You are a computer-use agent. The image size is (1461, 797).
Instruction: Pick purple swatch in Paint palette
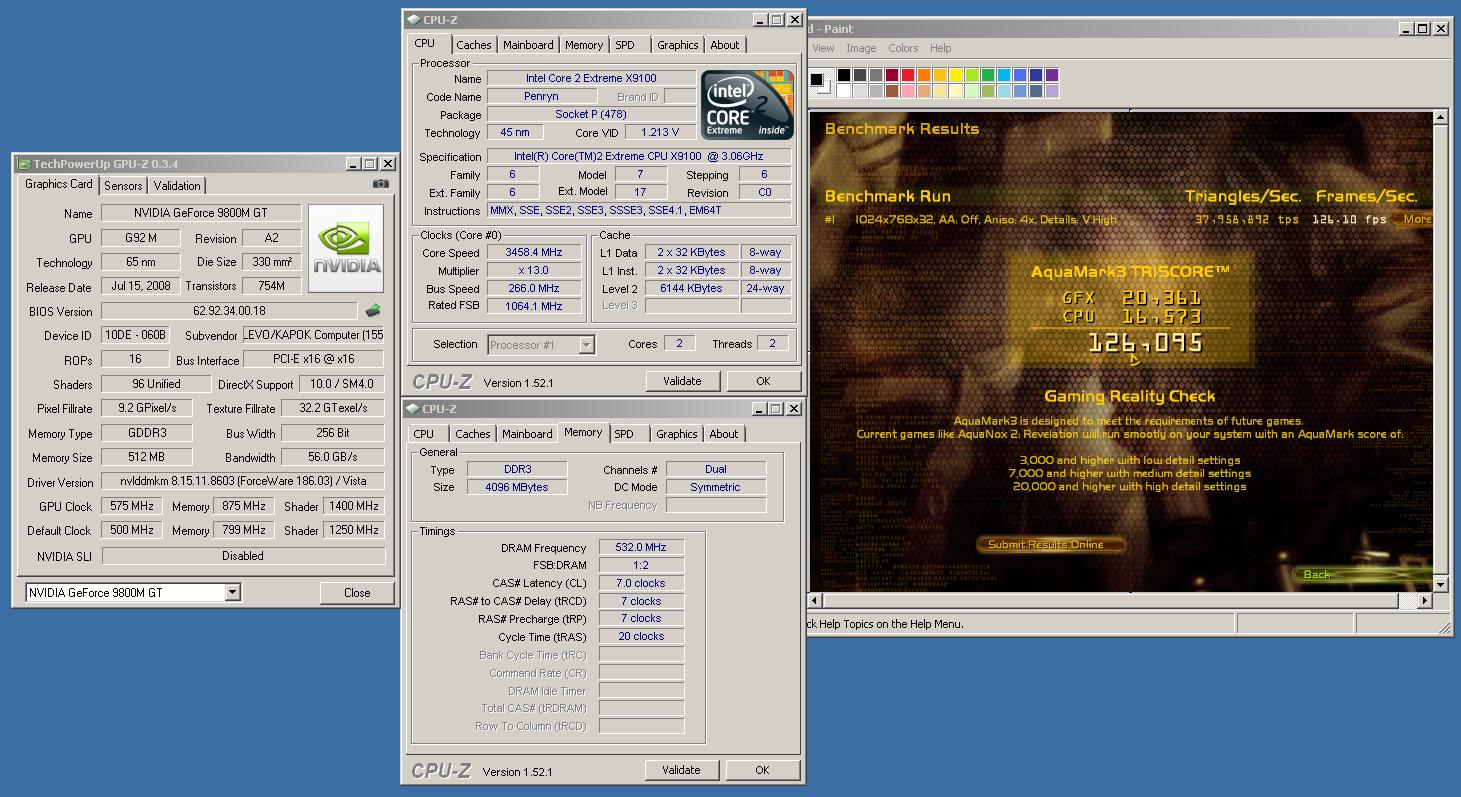pos(1052,75)
